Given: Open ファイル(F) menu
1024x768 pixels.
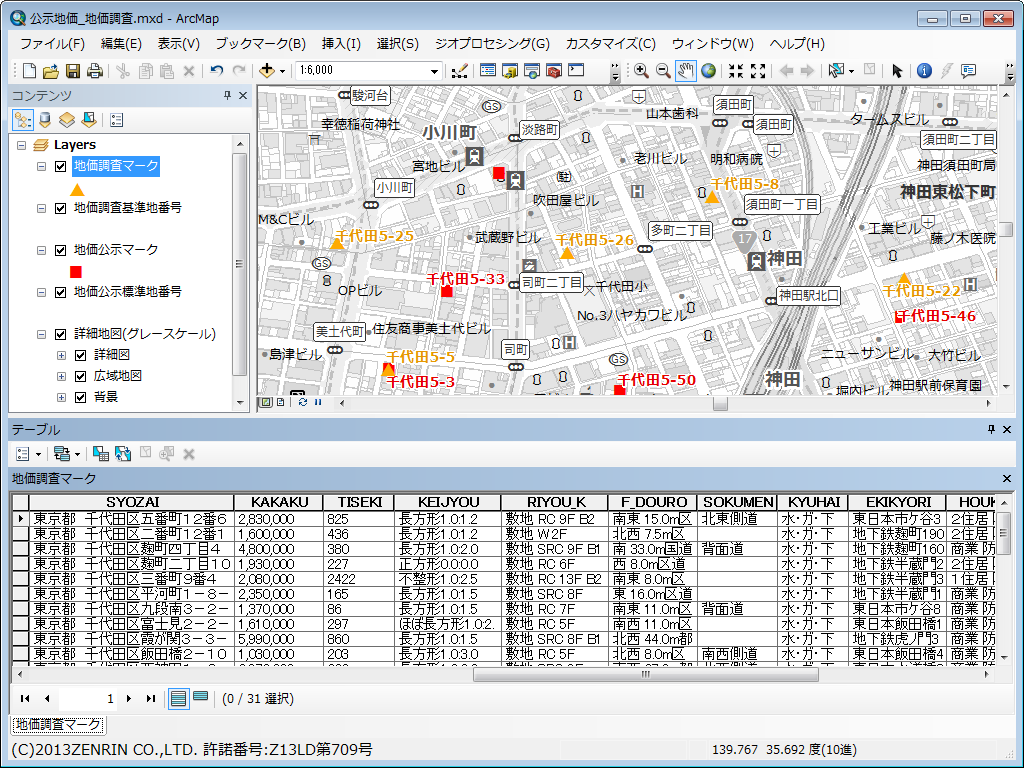Looking at the screenshot, I should 52,44.
